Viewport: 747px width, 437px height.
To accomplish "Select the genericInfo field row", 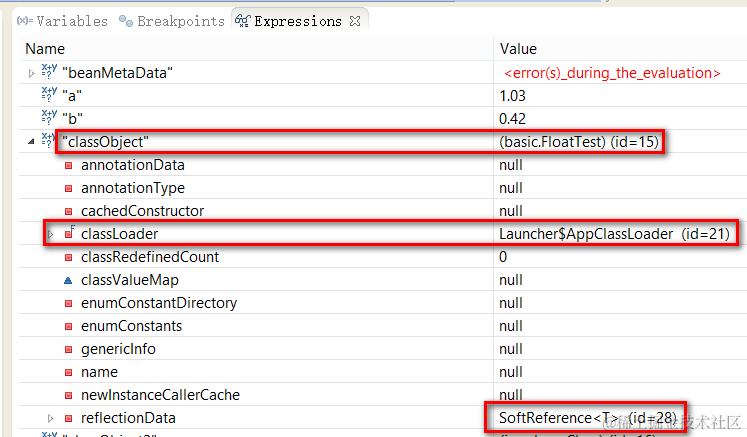I will (x=383, y=349).
